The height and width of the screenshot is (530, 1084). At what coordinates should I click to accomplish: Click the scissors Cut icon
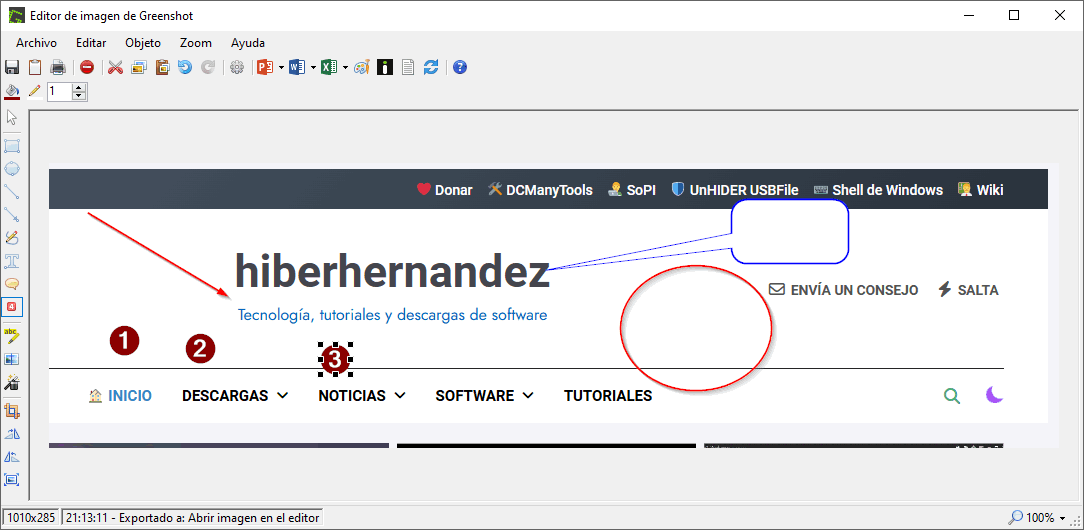(x=115, y=67)
